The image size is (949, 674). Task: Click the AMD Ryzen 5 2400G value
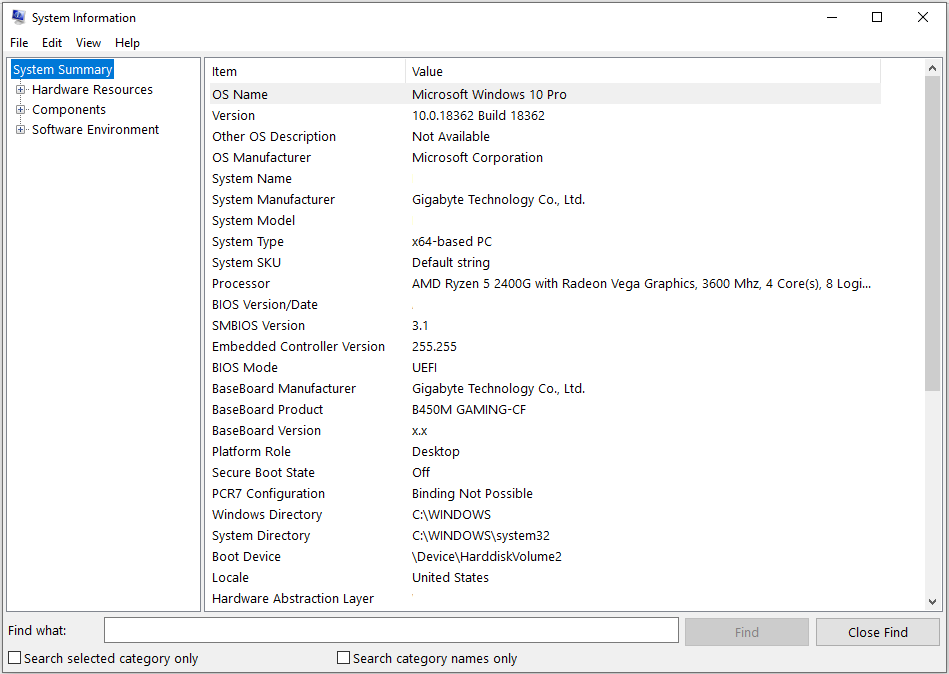(x=642, y=284)
